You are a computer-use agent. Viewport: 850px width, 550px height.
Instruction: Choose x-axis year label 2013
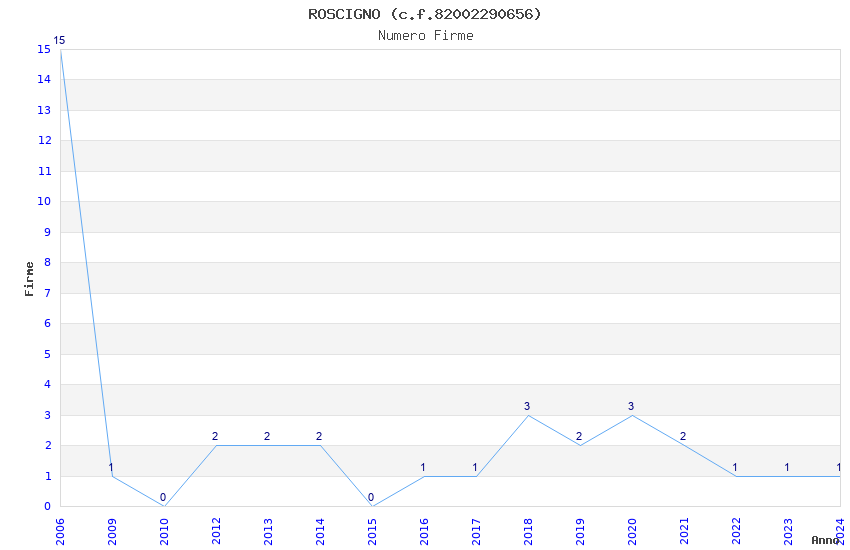(x=268, y=531)
